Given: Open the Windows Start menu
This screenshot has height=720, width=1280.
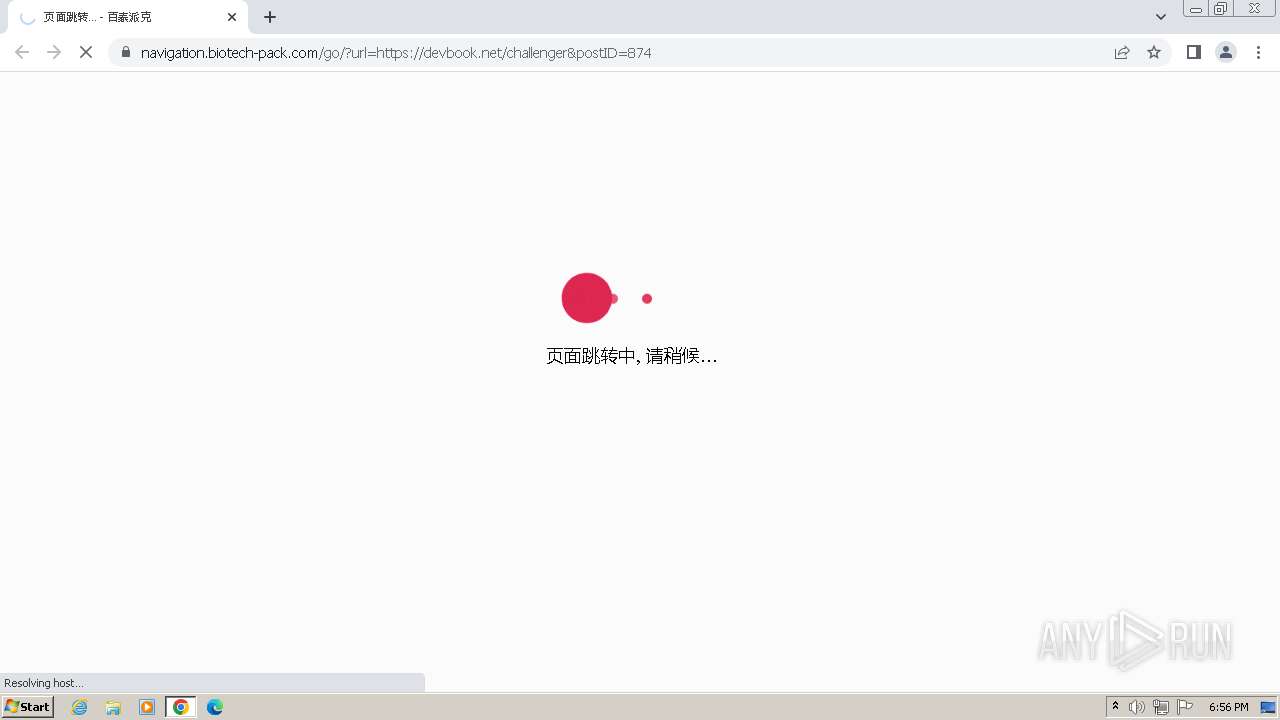Looking at the screenshot, I should [28, 707].
